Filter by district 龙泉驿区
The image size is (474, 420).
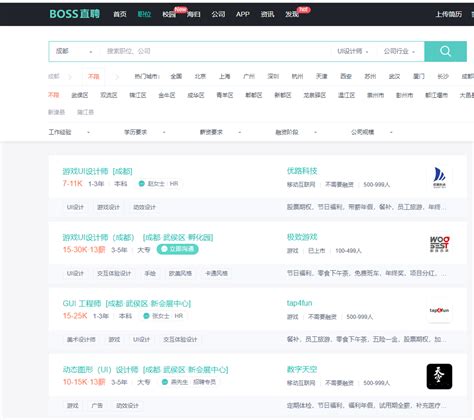(314, 95)
